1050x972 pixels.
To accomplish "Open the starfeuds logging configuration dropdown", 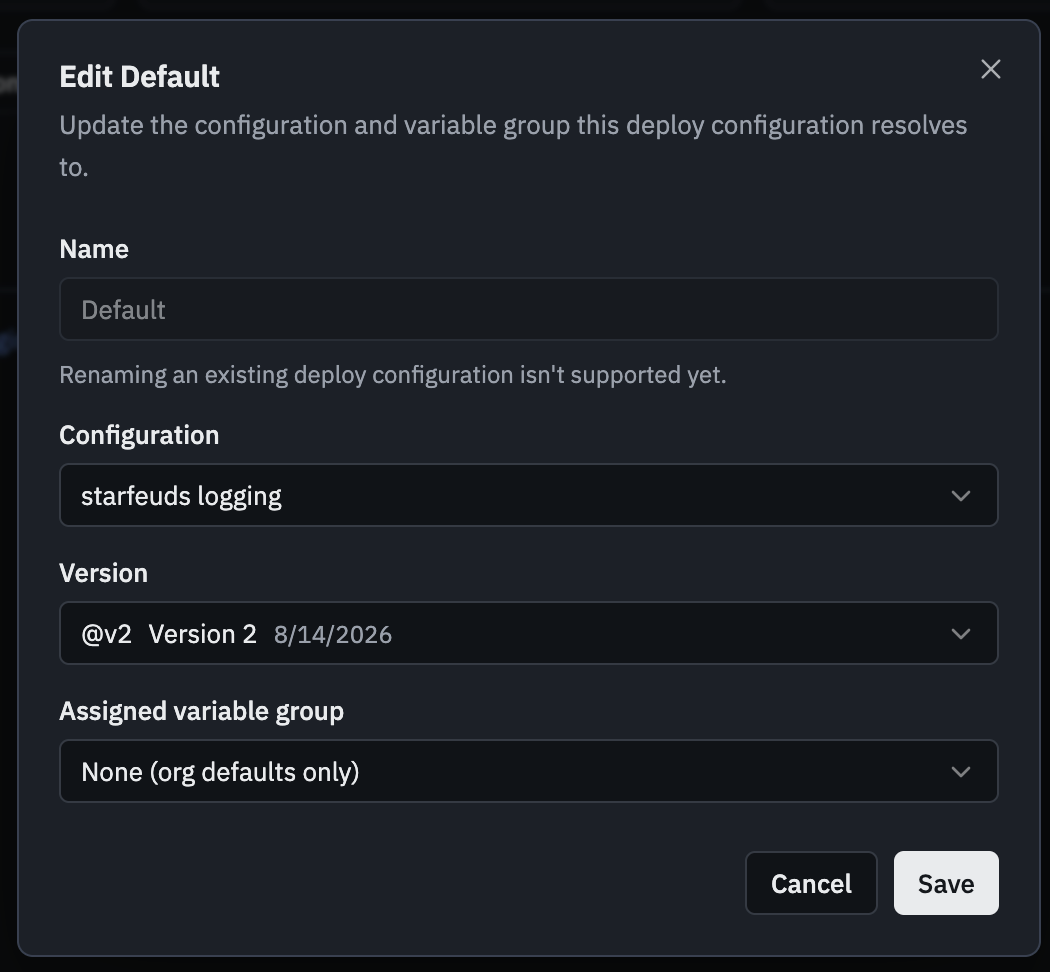I will pyautogui.click(x=528, y=495).
